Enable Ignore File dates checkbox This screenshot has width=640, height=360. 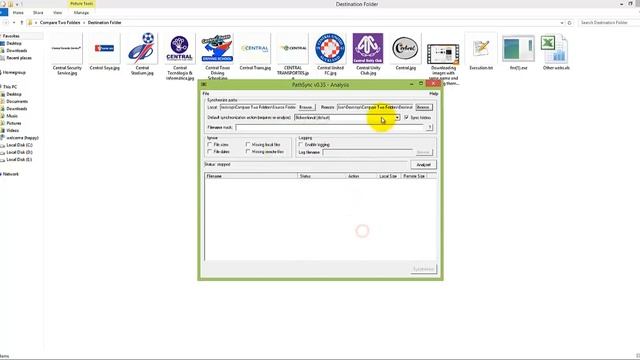click(210, 151)
